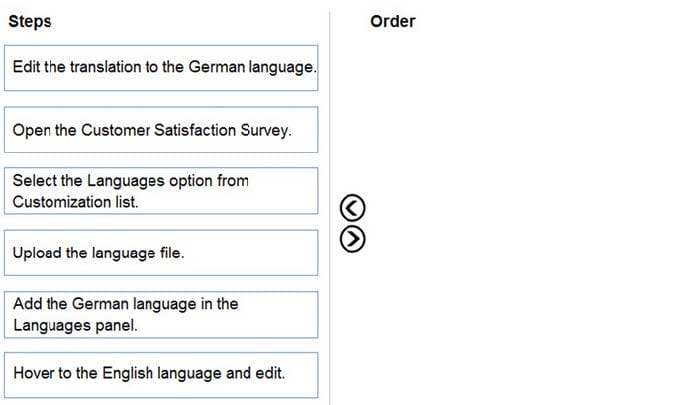The height and width of the screenshot is (405, 693).
Task: Select the Edit the translation step box
Action: click(161, 68)
